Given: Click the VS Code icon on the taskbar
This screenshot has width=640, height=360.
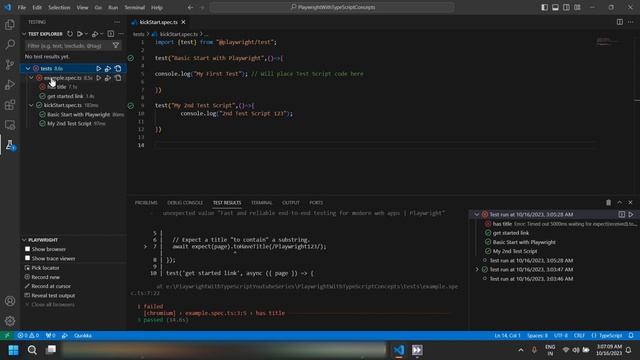Looking at the screenshot, I should [398, 350].
